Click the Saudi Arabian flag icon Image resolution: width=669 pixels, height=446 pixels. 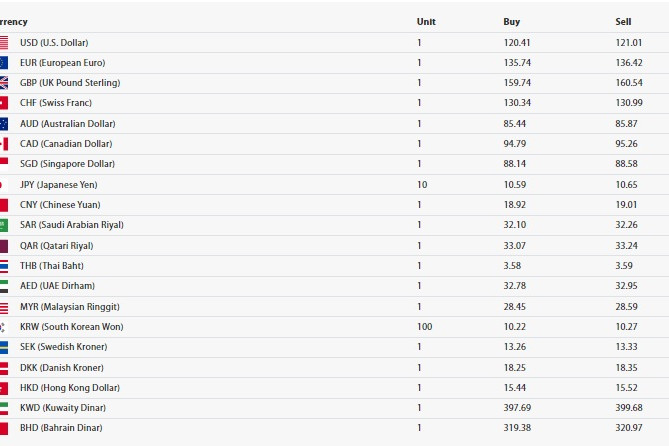pyautogui.click(x=4, y=225)
